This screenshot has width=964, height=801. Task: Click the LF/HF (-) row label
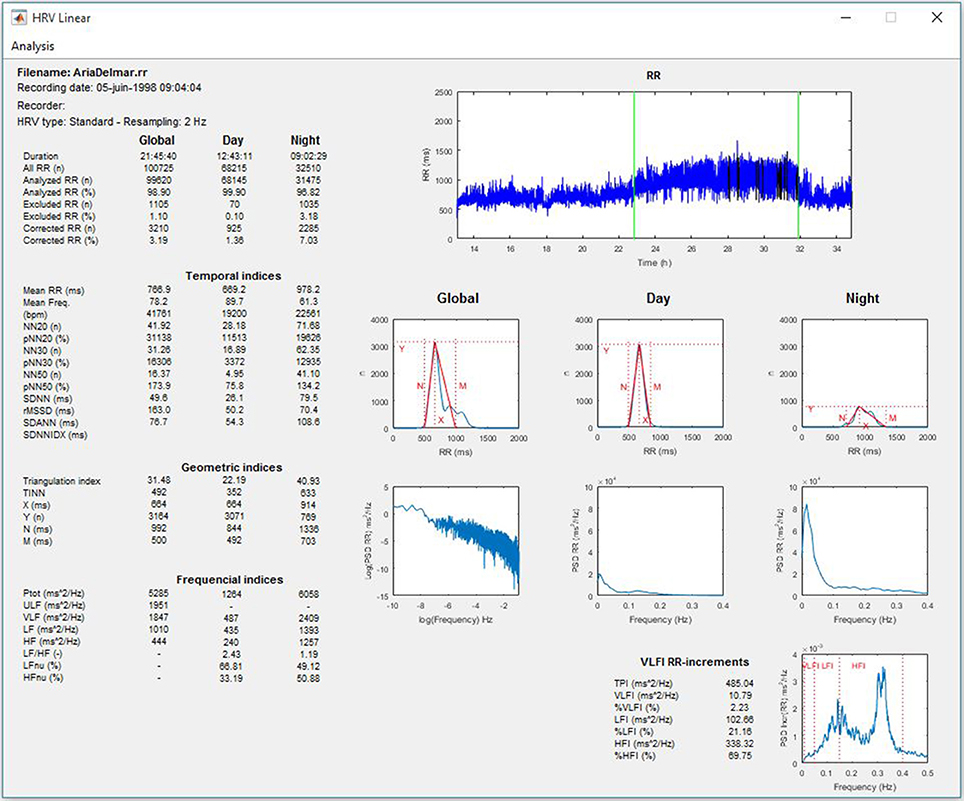[42, 654]
